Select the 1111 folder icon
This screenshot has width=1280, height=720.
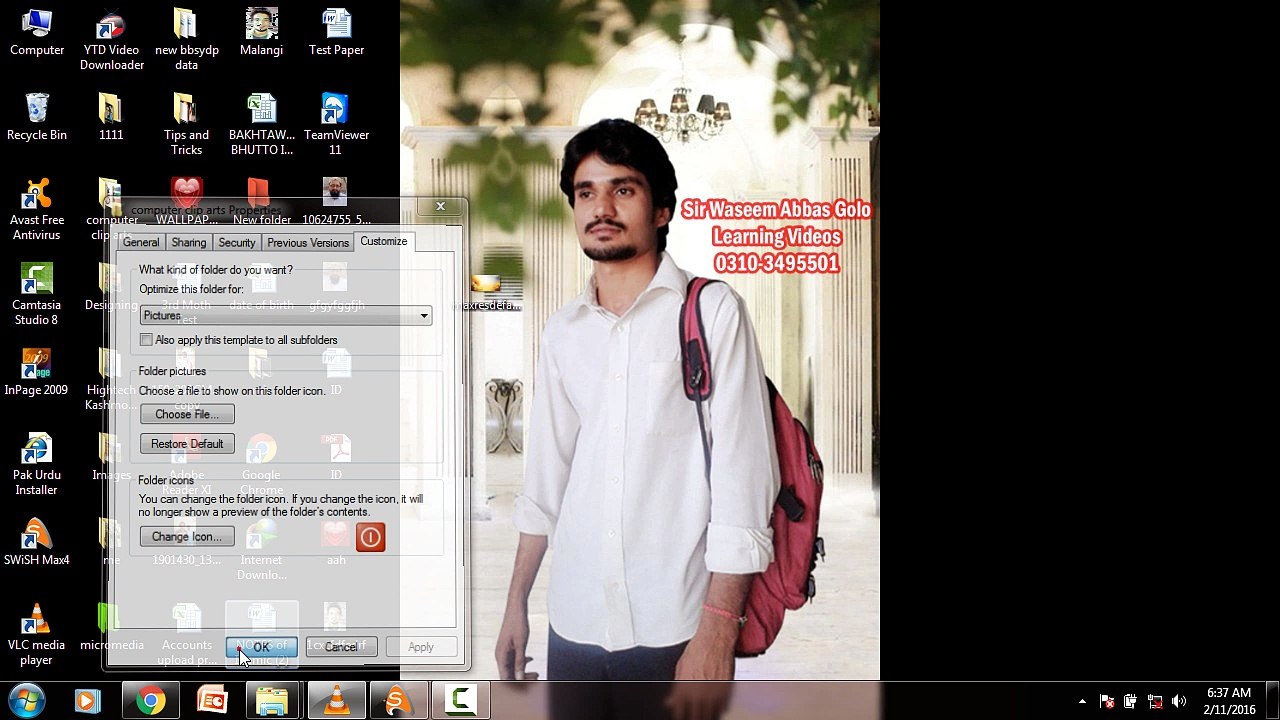point(111,118)
